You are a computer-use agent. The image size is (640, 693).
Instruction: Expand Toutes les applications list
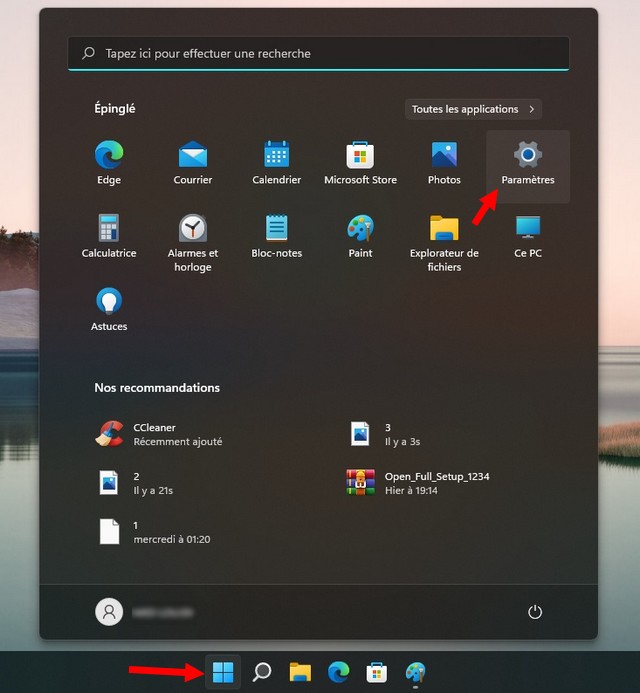pos(474,109)
